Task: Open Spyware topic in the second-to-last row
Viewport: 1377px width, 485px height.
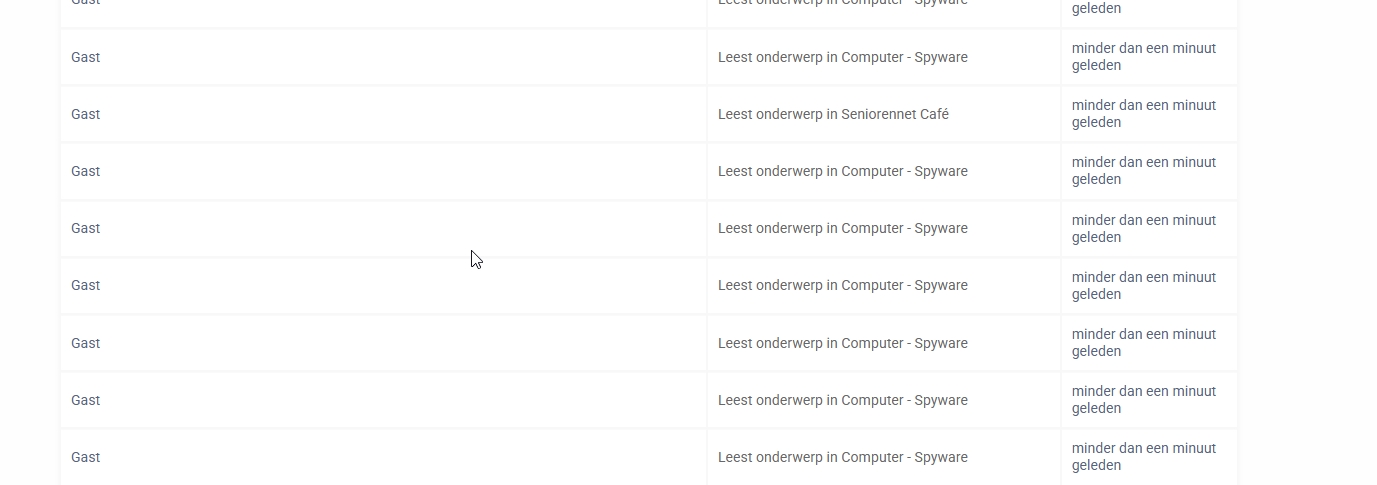Action: (x=842, y=400)
